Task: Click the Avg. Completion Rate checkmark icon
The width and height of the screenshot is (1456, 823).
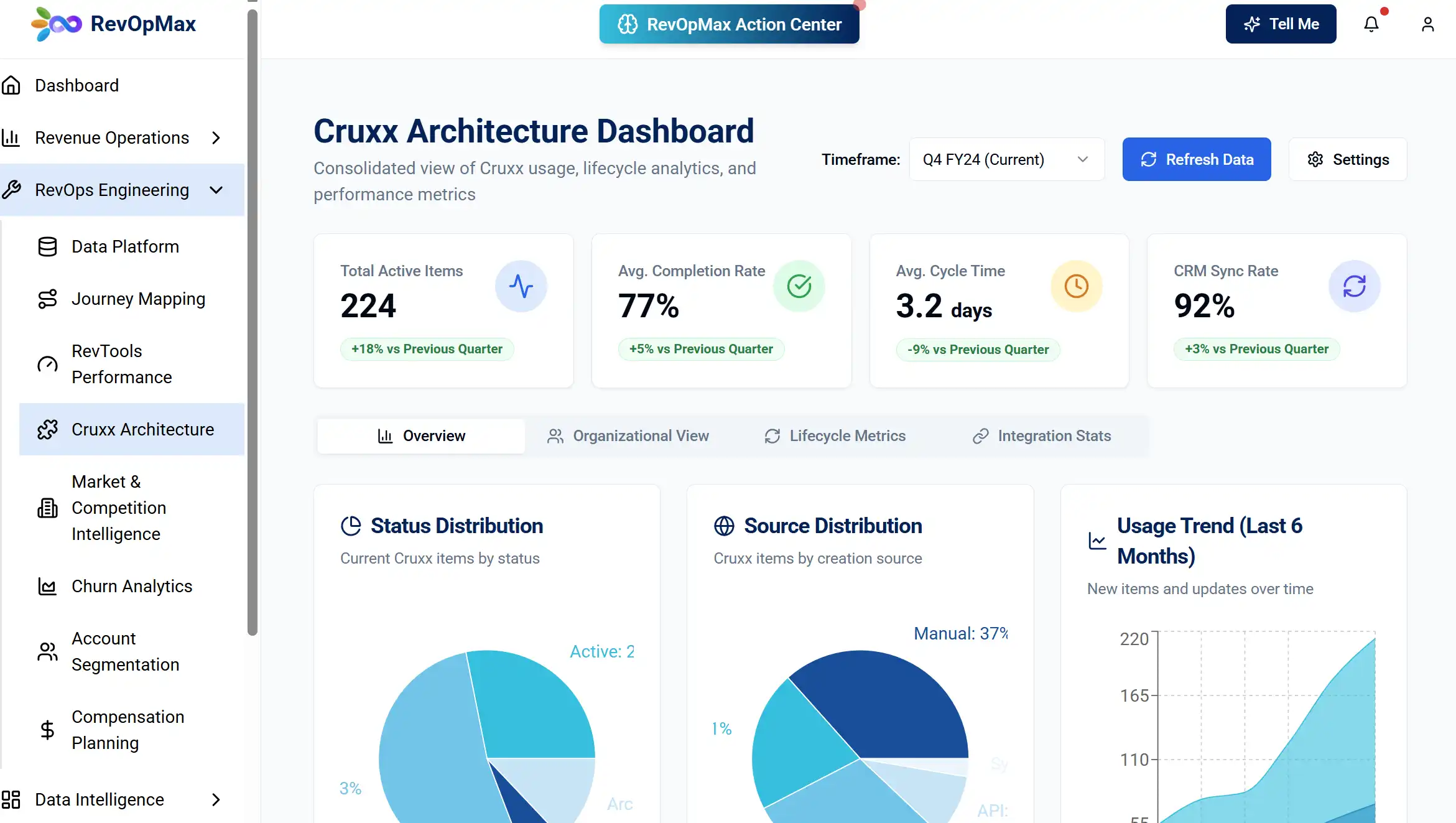Action: point(799,286)
